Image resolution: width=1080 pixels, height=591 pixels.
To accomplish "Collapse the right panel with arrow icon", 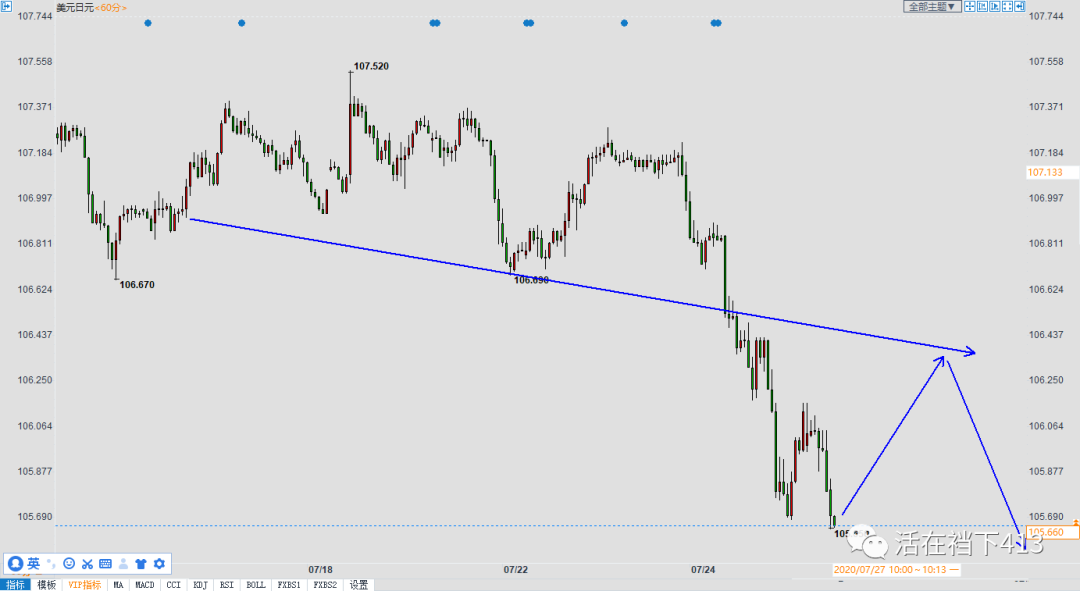I will pyautogui.click(x=1020, y=6).
